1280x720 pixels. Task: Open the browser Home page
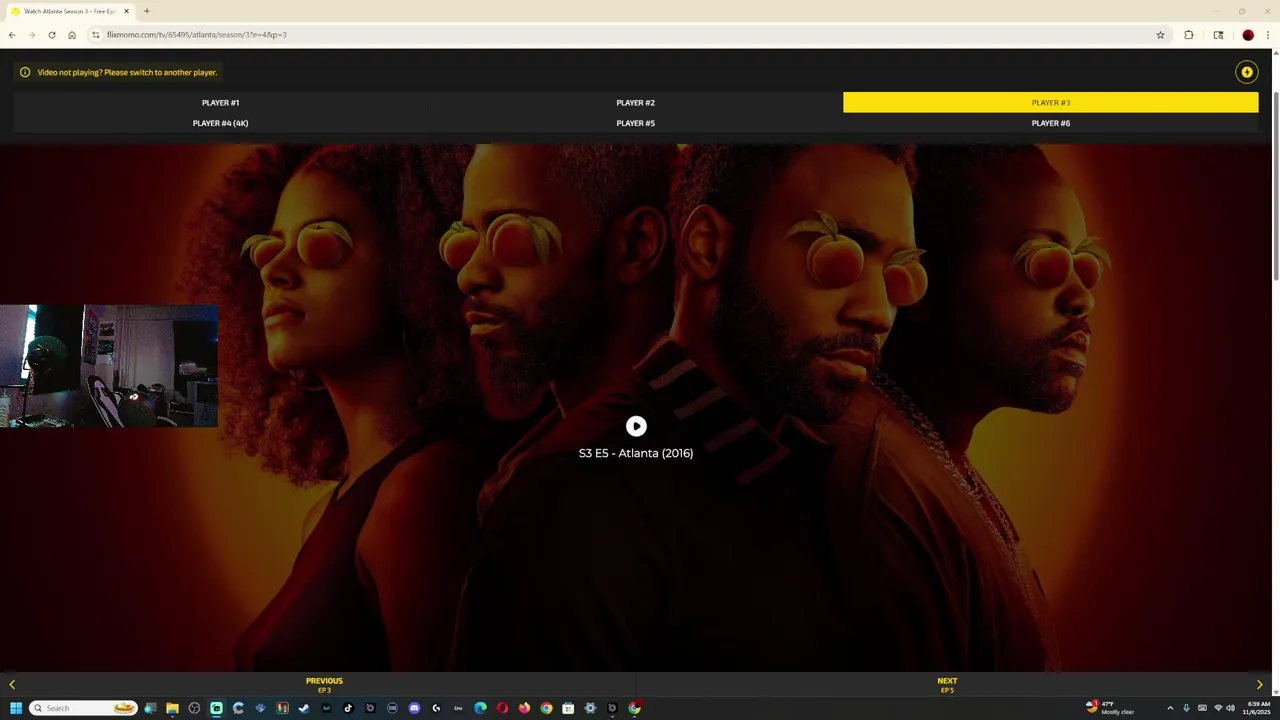(x=72, y=35)
